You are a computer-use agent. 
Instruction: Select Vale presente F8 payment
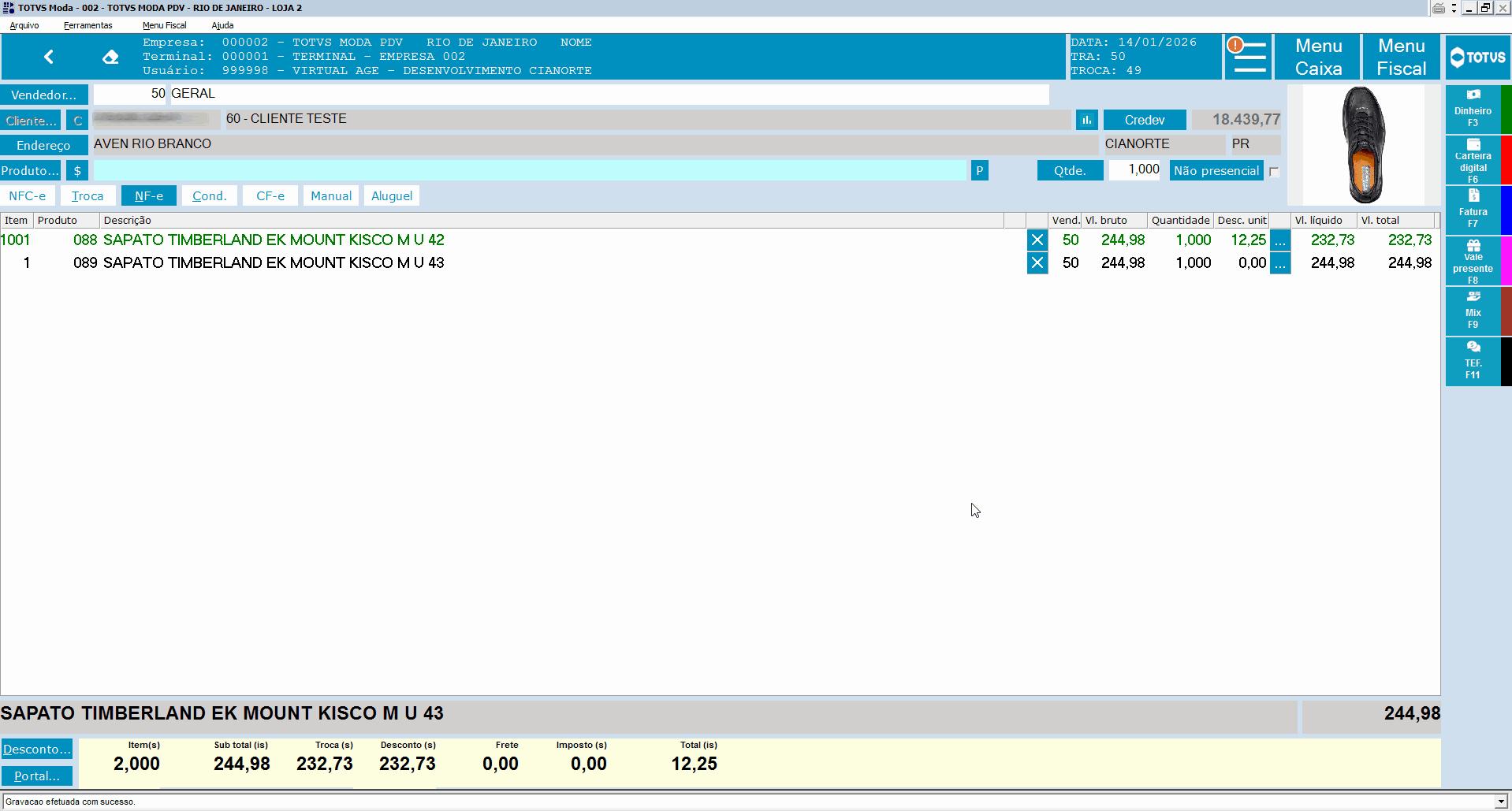(1473, 261)
